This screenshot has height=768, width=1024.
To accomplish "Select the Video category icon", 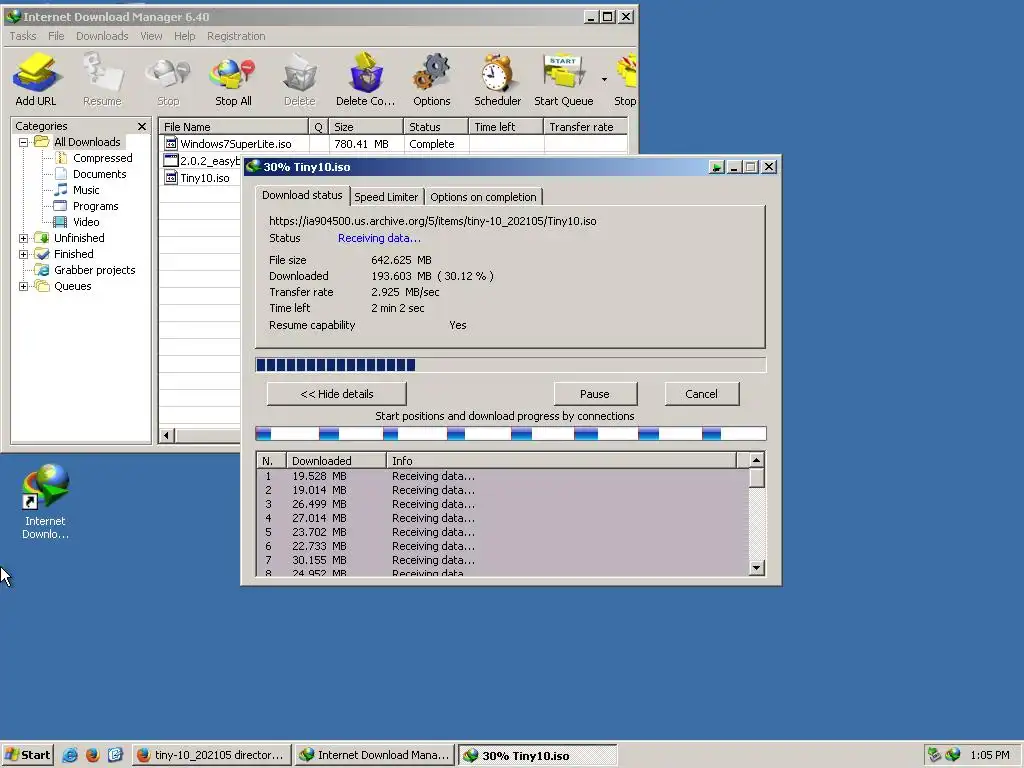I will point(61,222).
